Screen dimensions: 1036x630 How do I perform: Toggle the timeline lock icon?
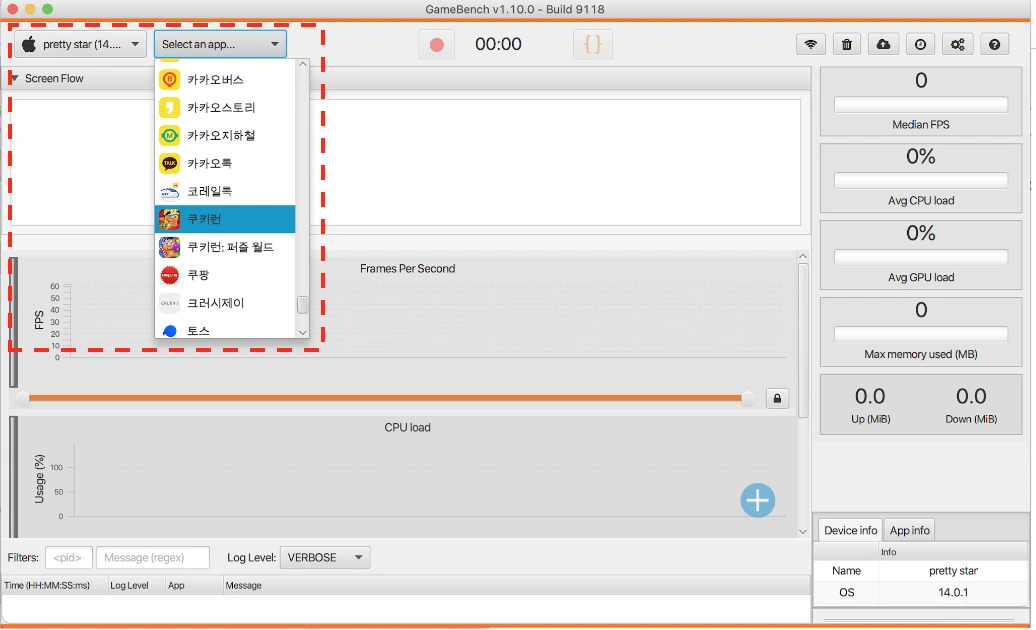click(777, 398)
